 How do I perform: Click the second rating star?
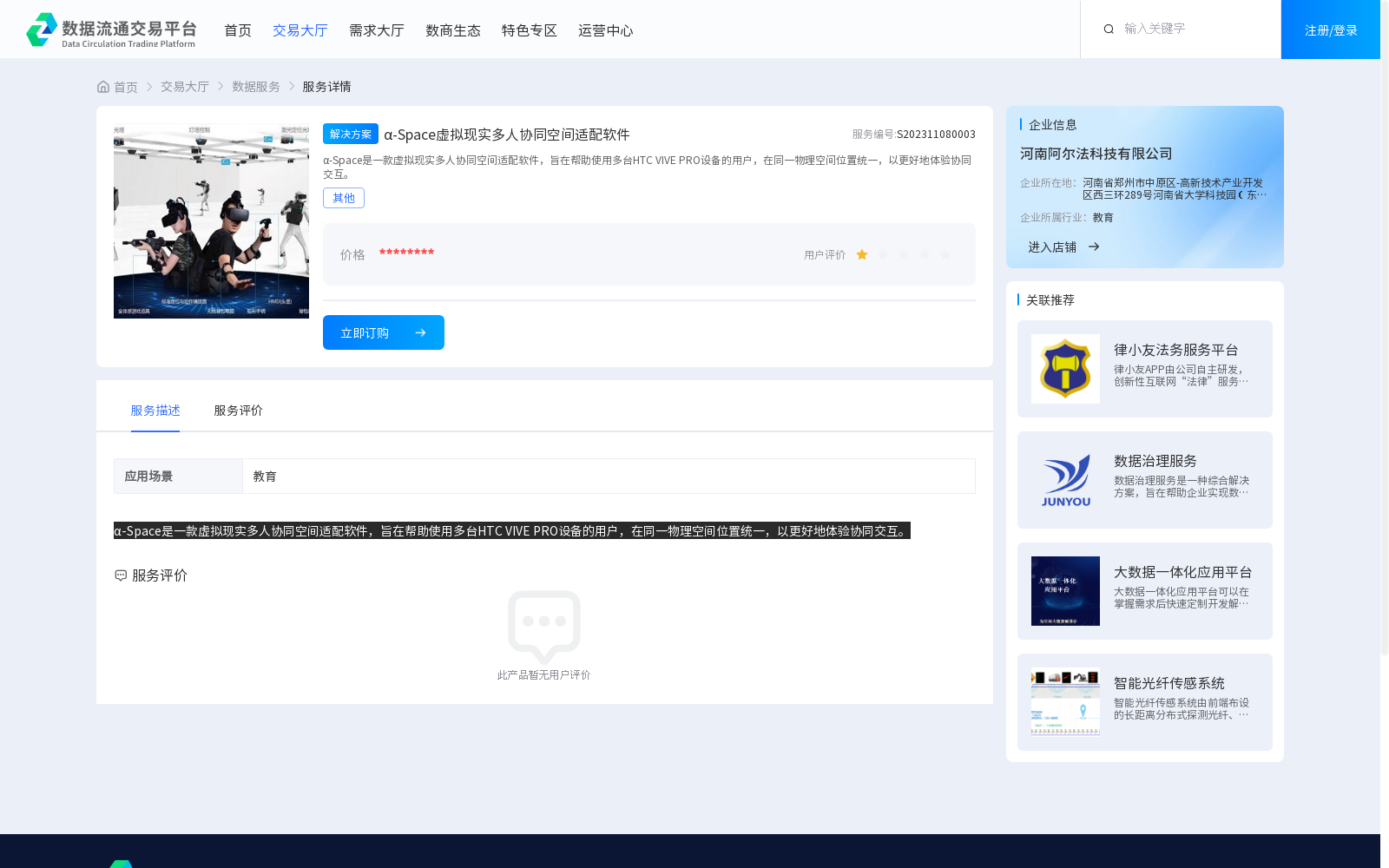click(x=883, y=254)
